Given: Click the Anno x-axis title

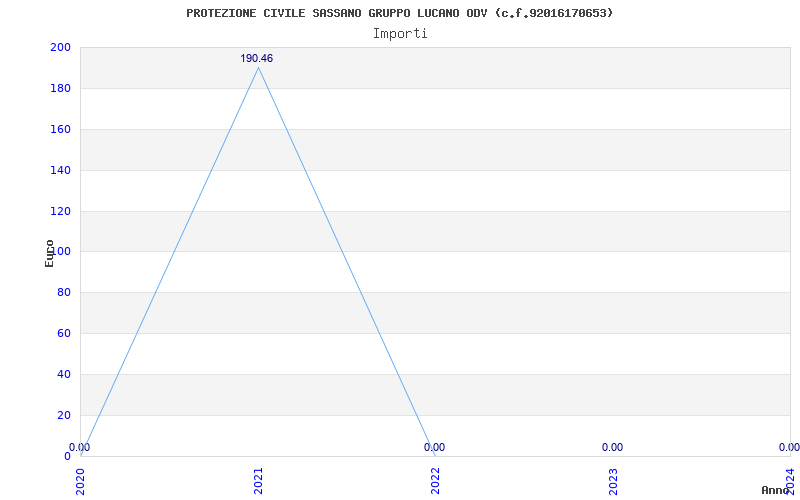Looking at the screenshot, I should pos(776,490).
